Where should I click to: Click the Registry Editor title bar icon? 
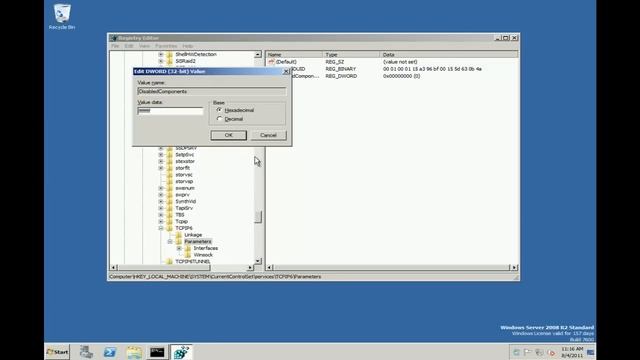(113, 38)
